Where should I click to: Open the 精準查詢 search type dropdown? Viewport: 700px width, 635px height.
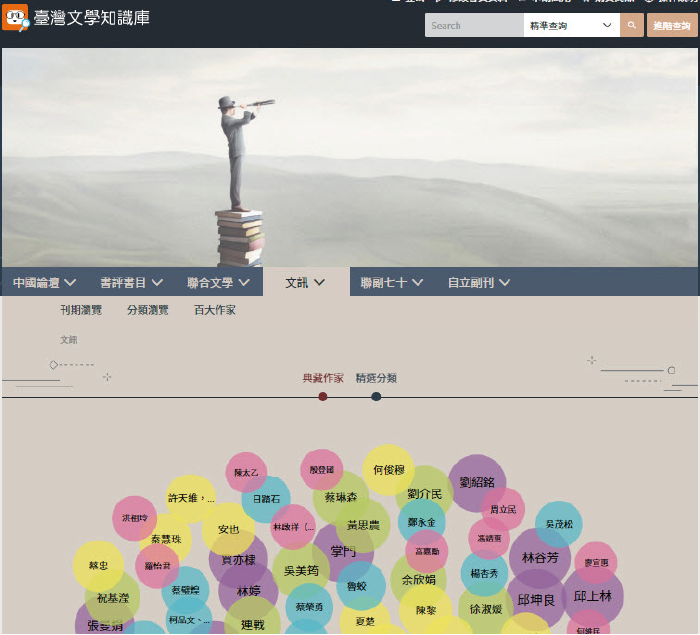[570, 25]
